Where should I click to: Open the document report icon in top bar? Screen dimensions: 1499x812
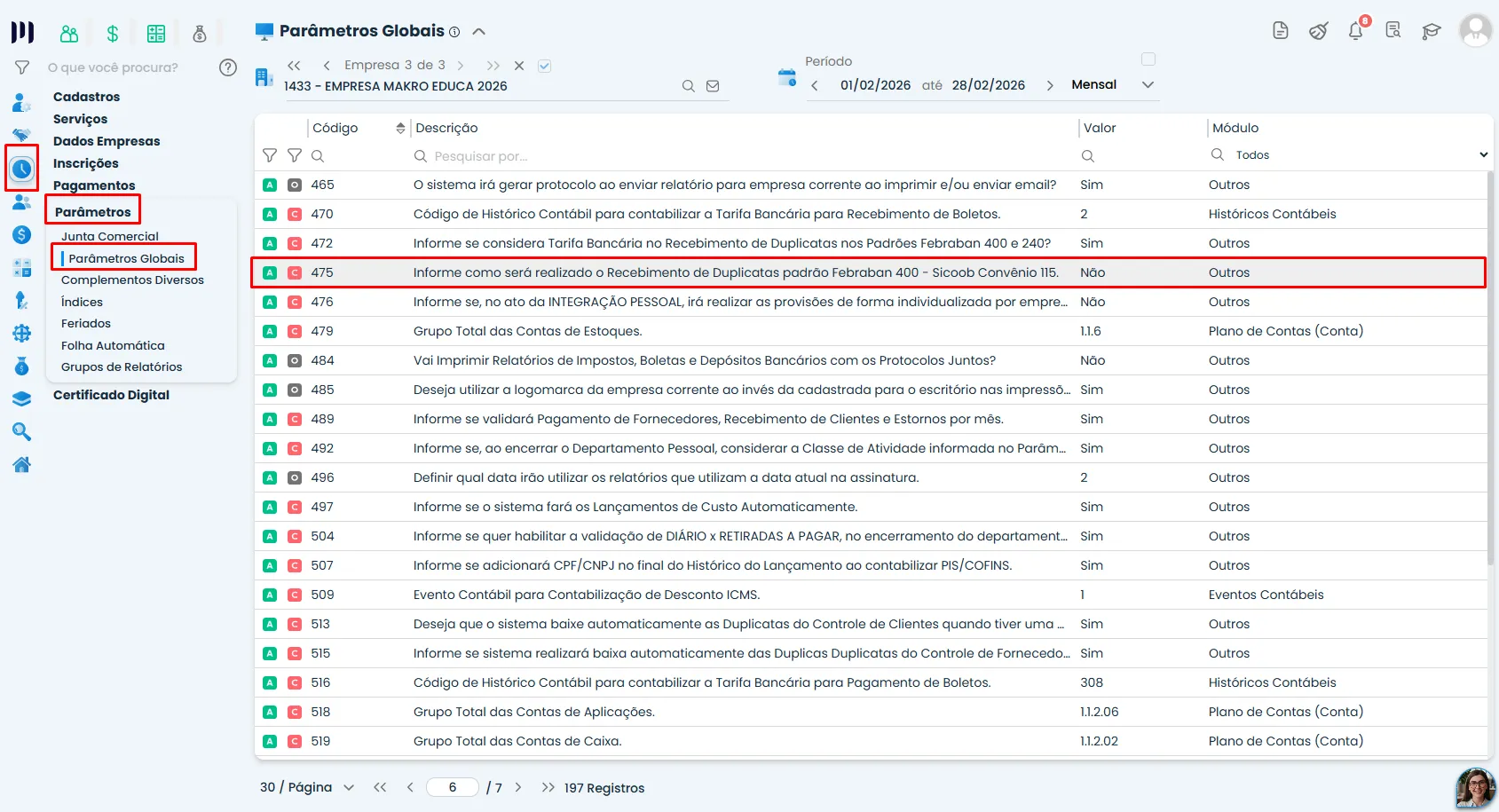(1281, 31)
